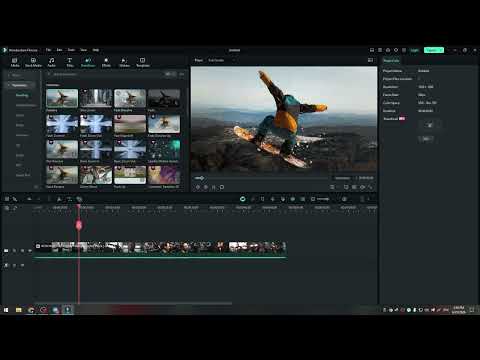The height and width of the screenshot is (360, 480).
Task: Click the Player tab label
Action: [199, 60]
